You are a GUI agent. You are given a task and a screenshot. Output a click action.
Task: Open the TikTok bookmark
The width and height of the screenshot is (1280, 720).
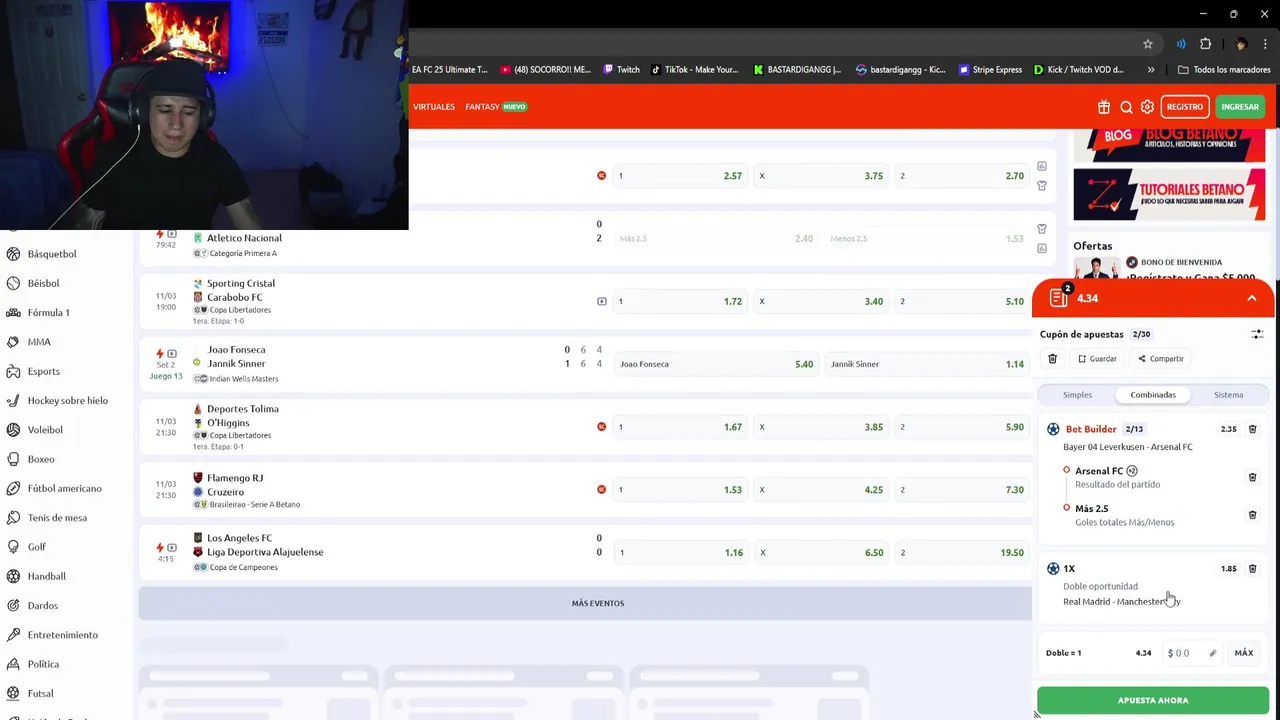coord(694,70)
